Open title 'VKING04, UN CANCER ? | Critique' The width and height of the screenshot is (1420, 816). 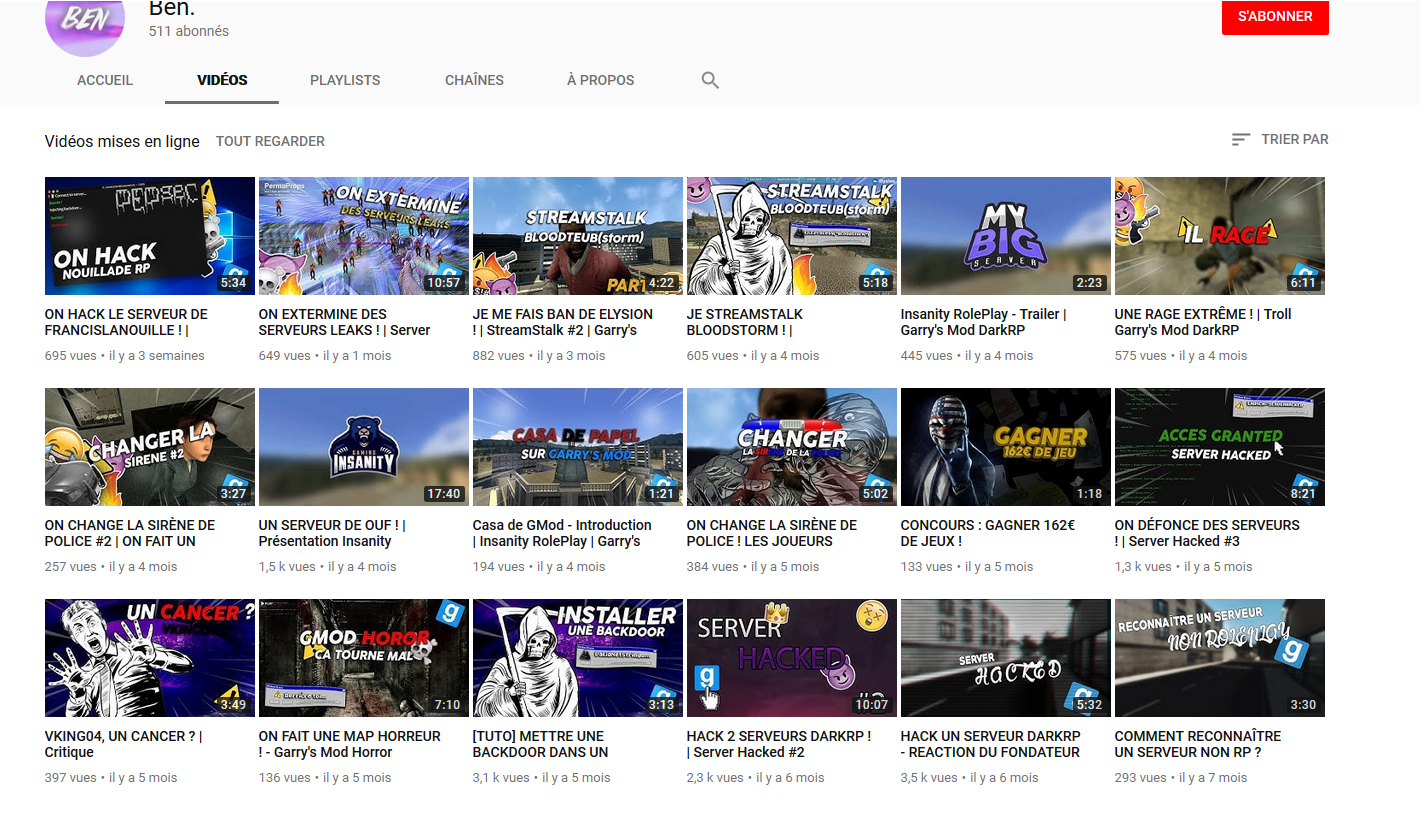pos(124,744)
